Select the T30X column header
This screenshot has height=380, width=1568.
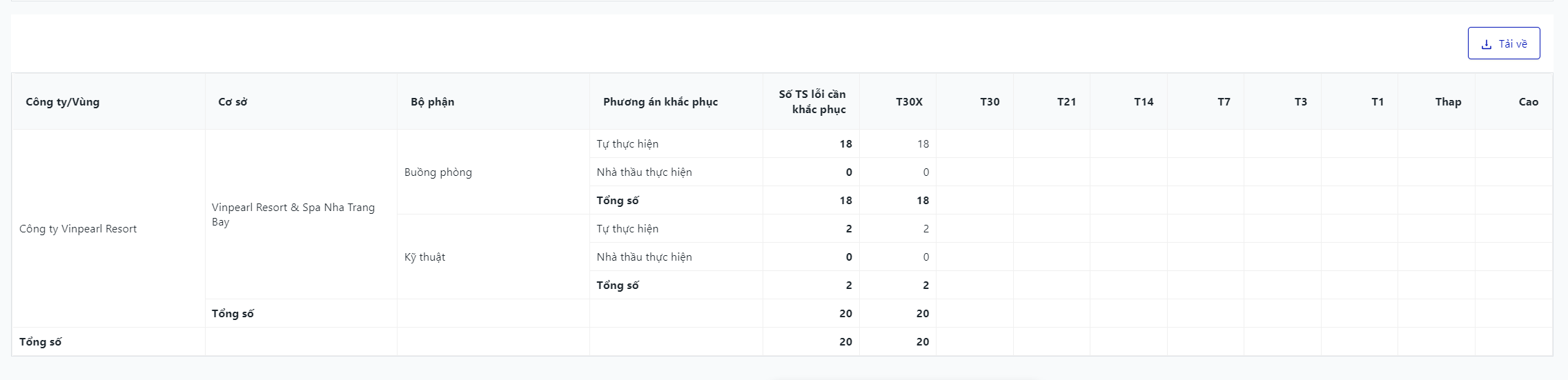(x=909, y=102)
